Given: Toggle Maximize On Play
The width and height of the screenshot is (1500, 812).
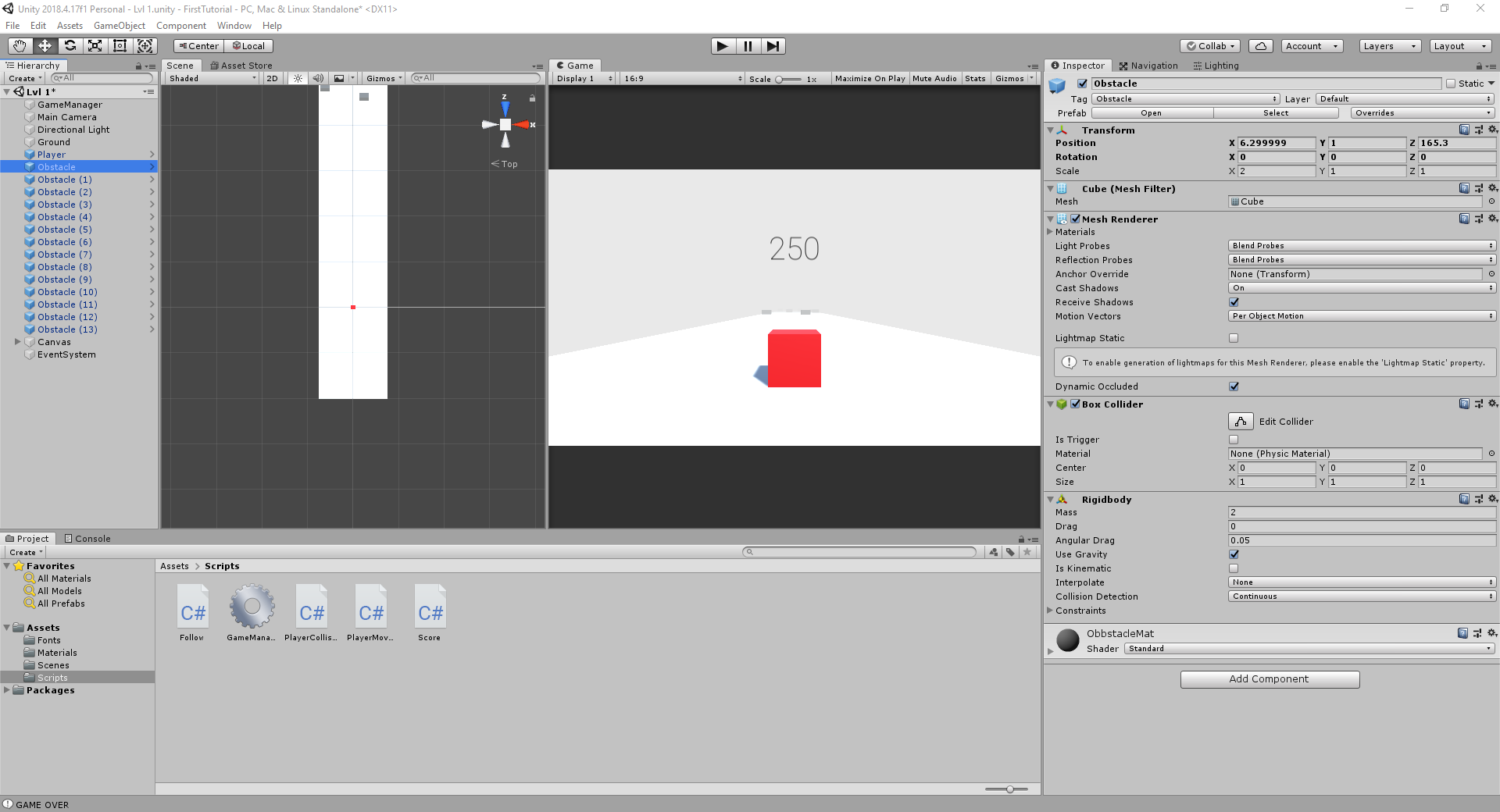Looking at the screenshot, I should click(x=870, y=78).
